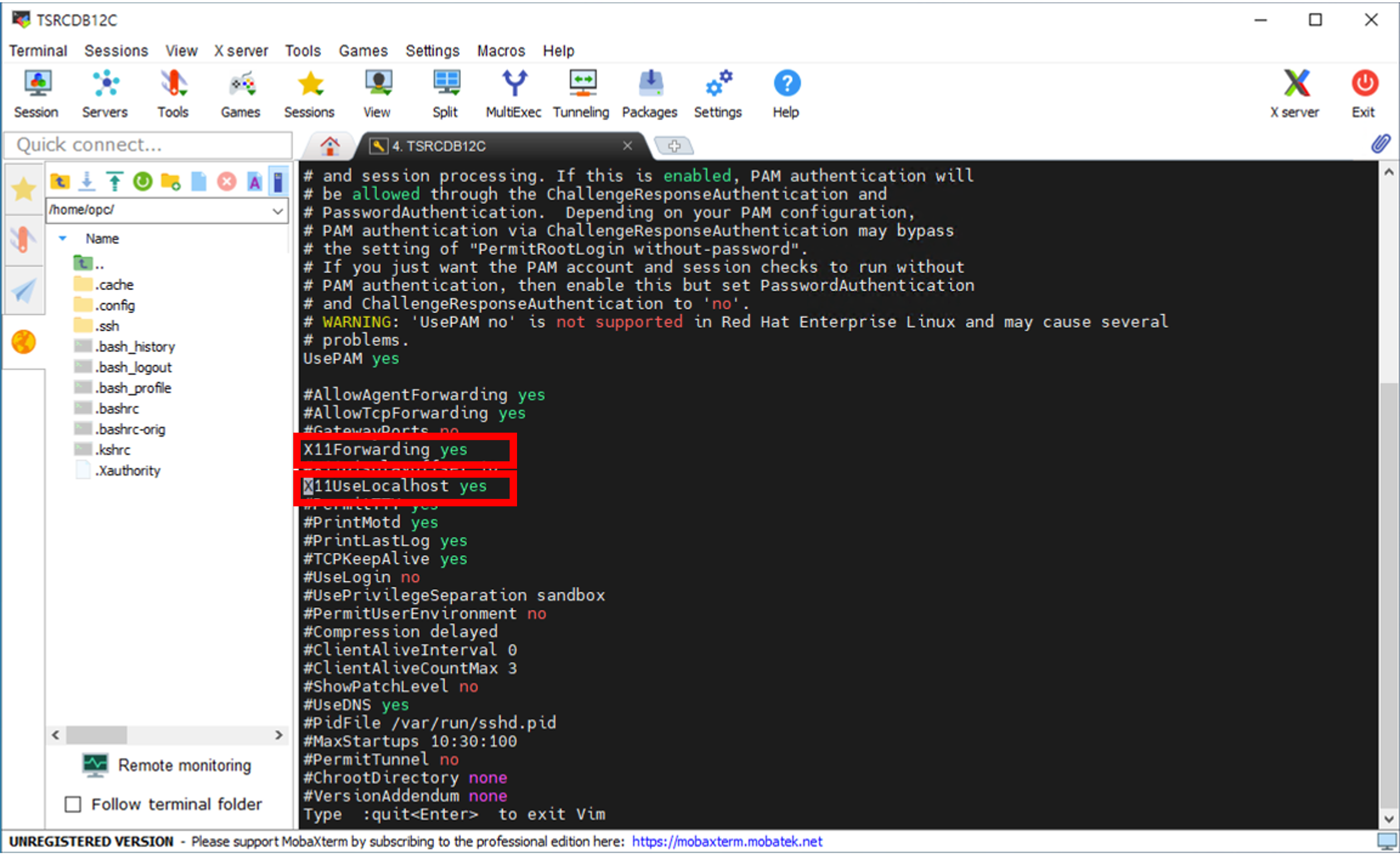1400x855 pixels.
Task: Open the Sessions menu
Action: pyautogui.click(x=117, y=51)
